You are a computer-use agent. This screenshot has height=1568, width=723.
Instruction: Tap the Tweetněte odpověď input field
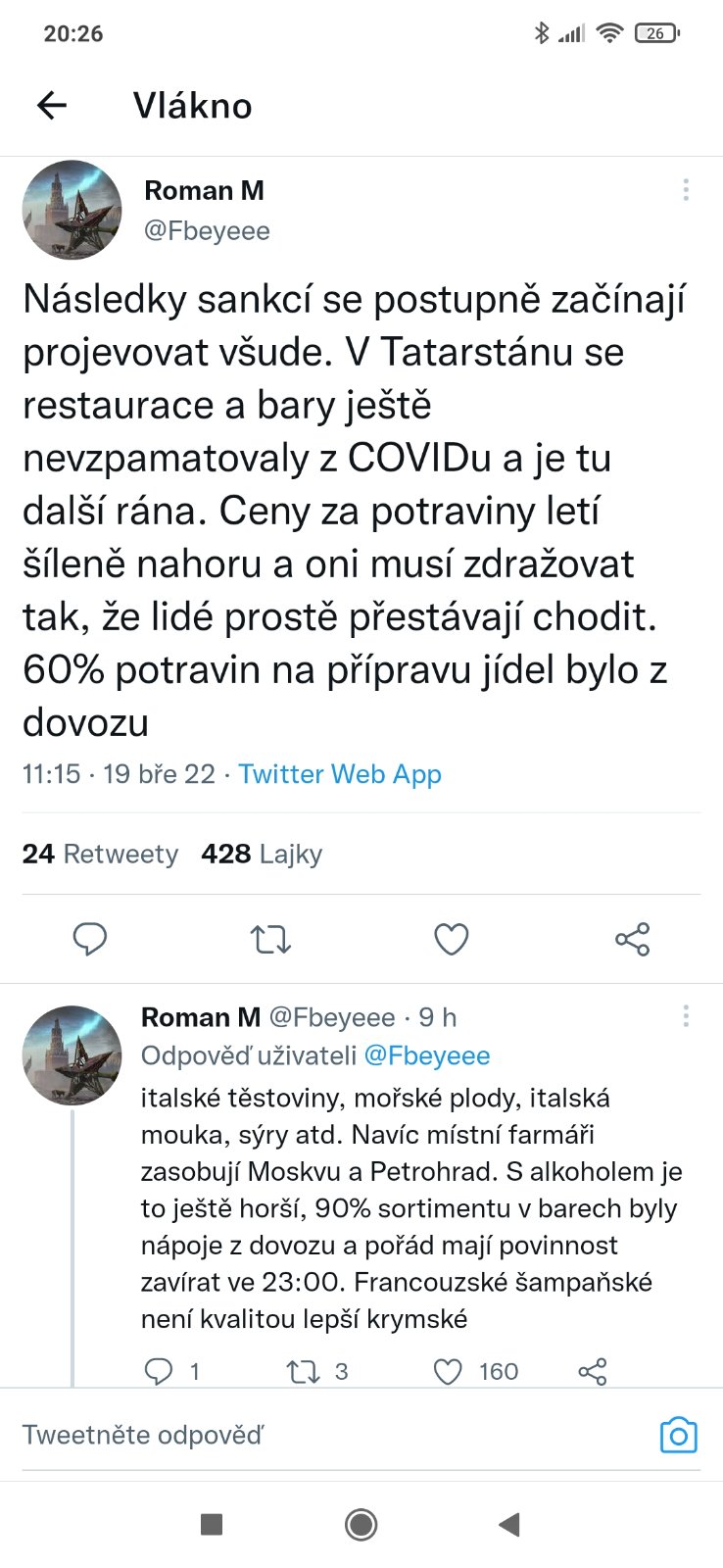[x=323, y=1436]
